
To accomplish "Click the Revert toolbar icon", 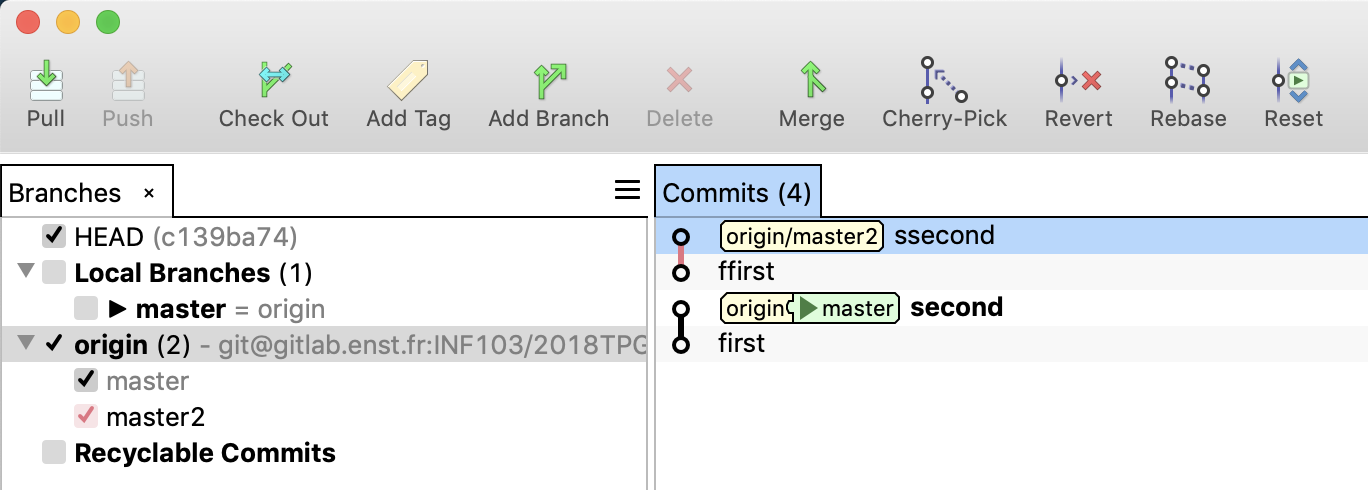I will tap(1078, 81).
